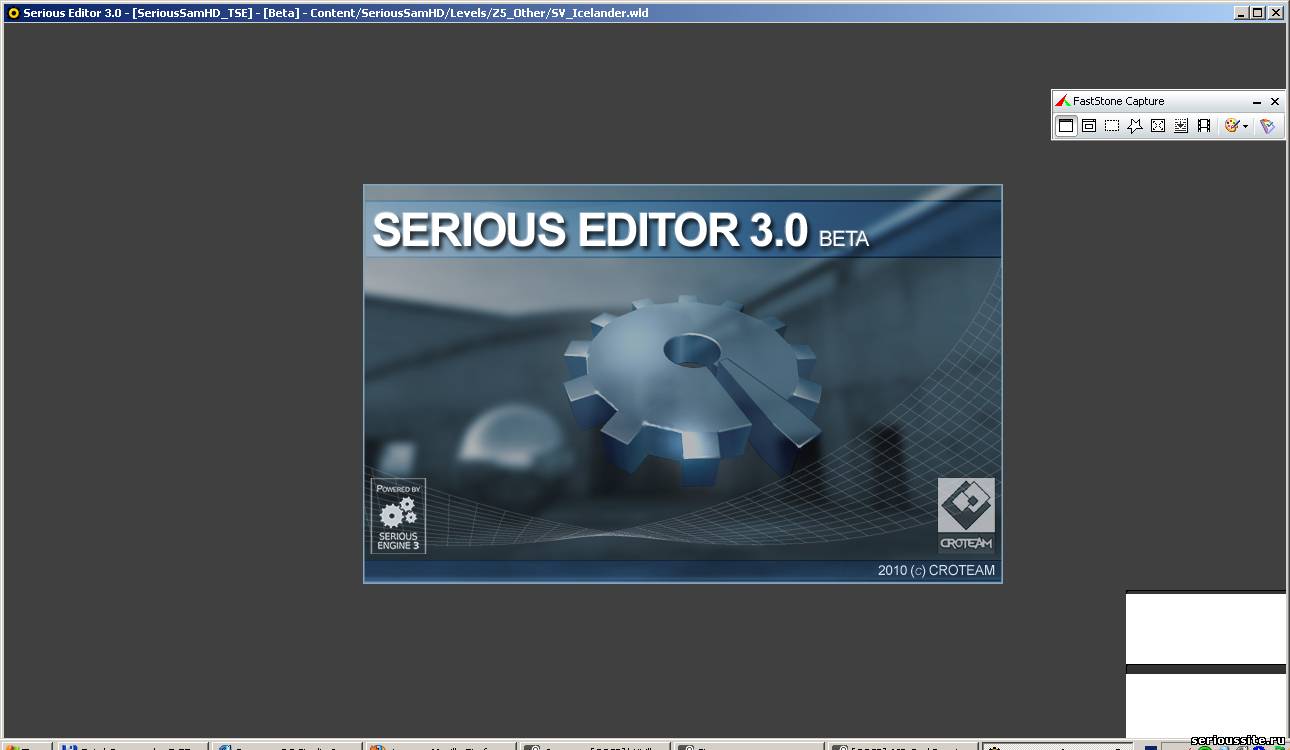Start Capture Scrolling Window tool
Screen dimensions: 1290x750
(x=1181, y=126)
